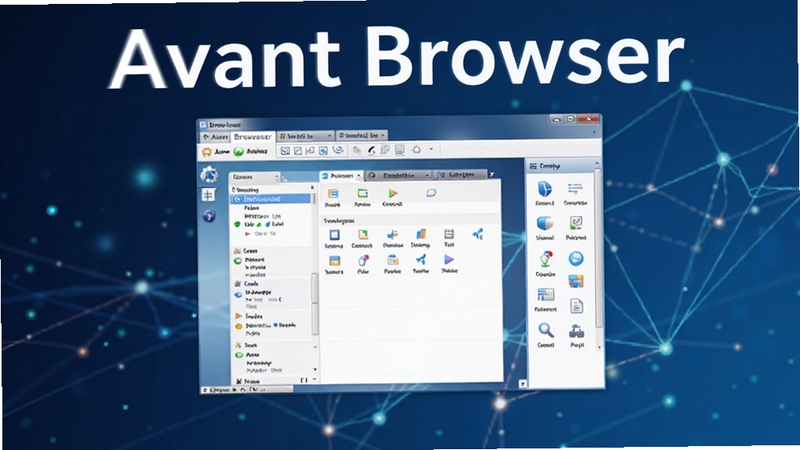Click the gray calendar icon labeled Text

449,234
